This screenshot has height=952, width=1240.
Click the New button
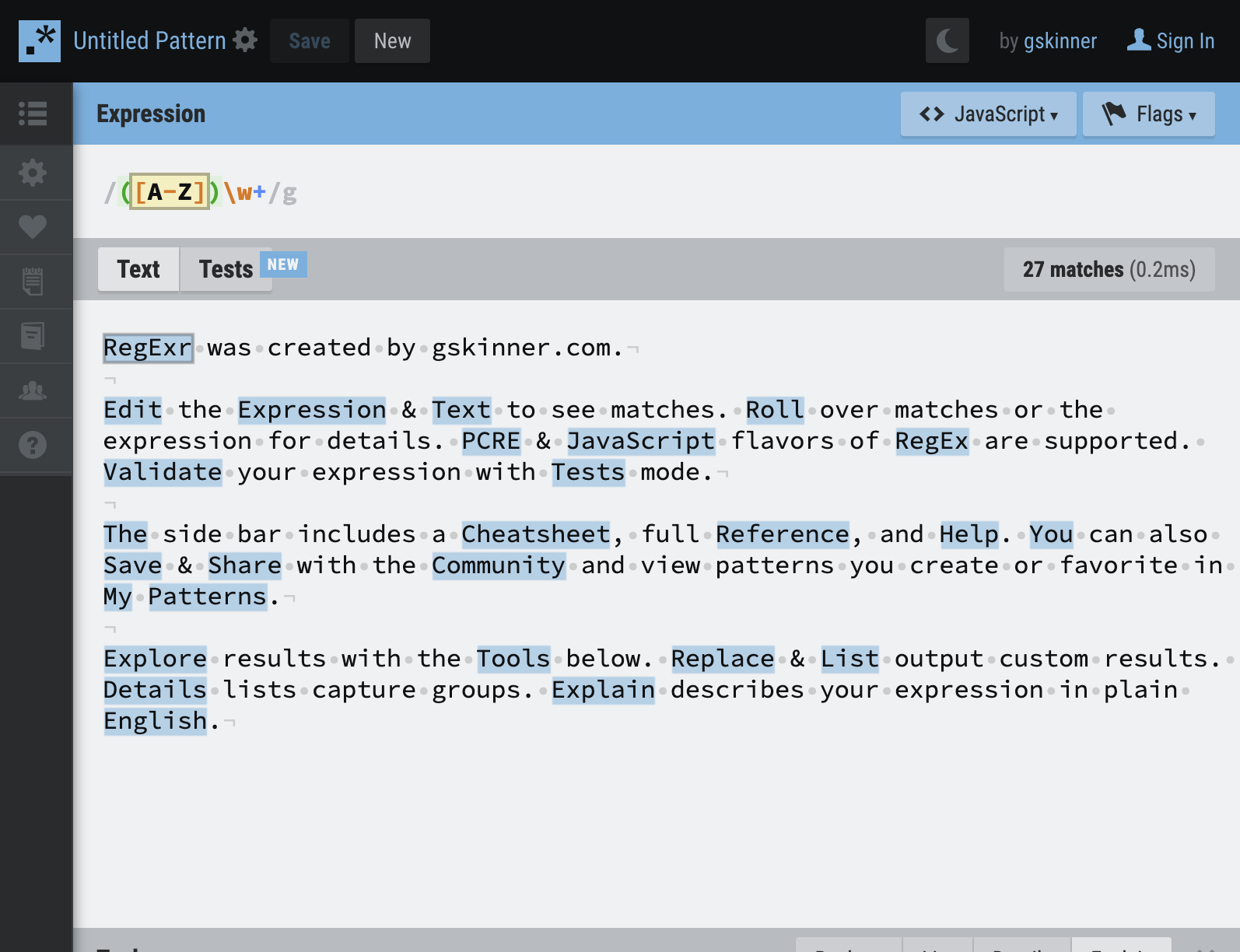pos(392,40)
